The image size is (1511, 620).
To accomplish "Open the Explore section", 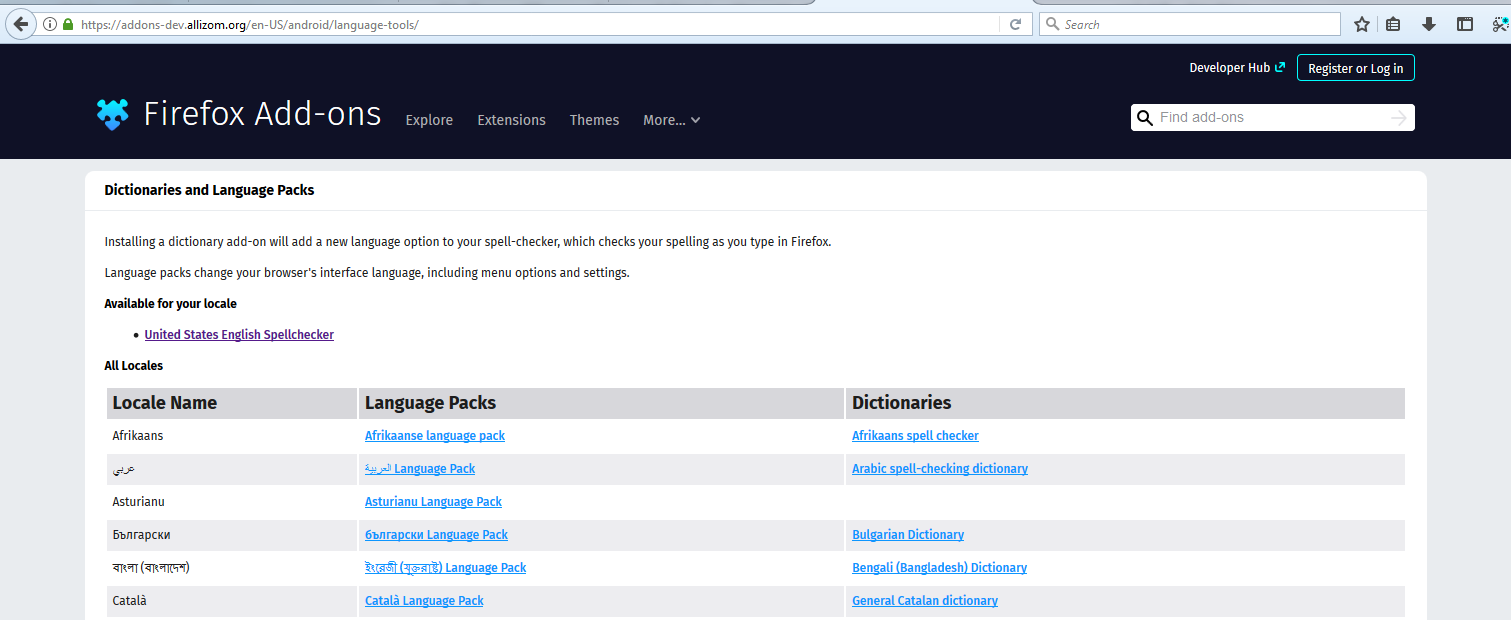I will tap(429, 120).
